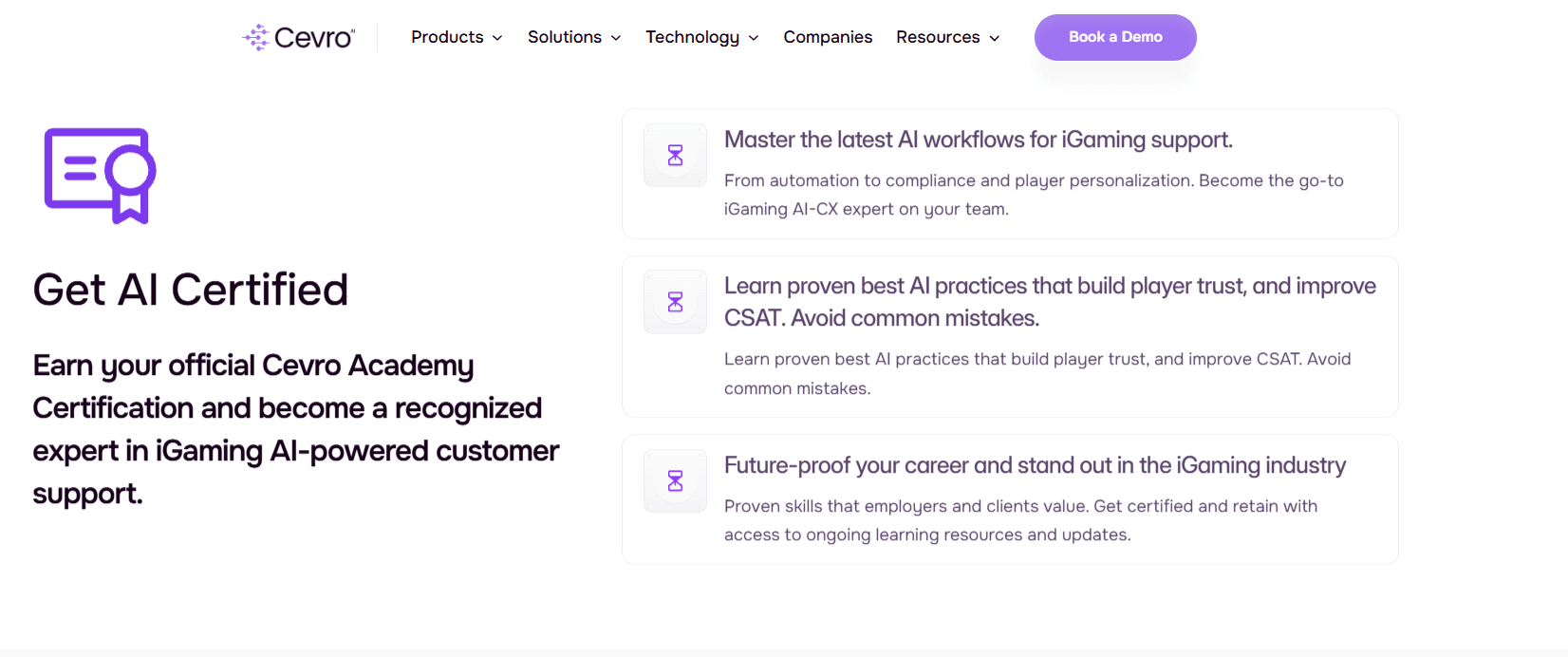The image size is (1568, 657).
Task: Open the Resources menu
Action: [948, 37]
